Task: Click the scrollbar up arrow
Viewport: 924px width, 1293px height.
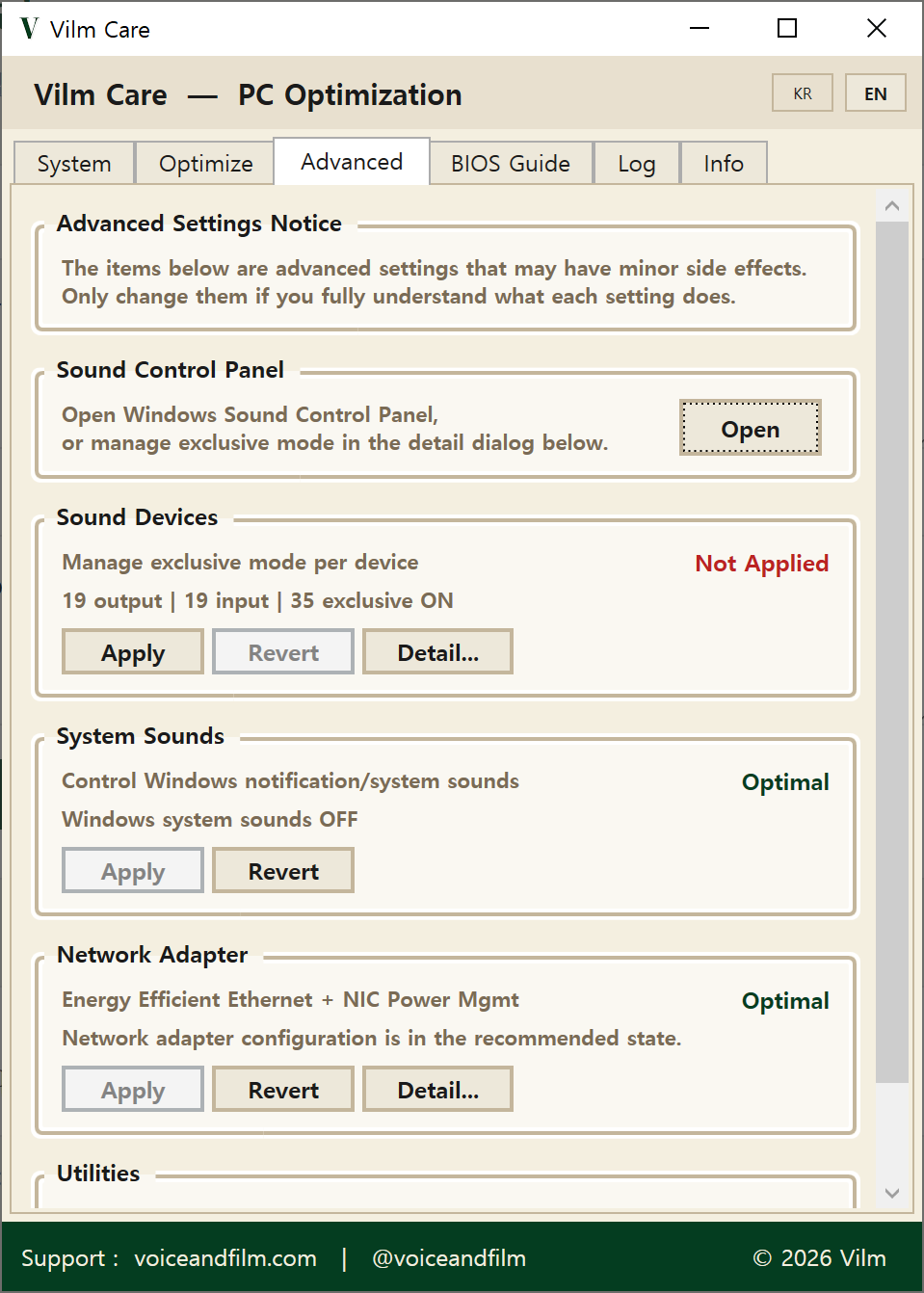Action: (x=892, y=204)
